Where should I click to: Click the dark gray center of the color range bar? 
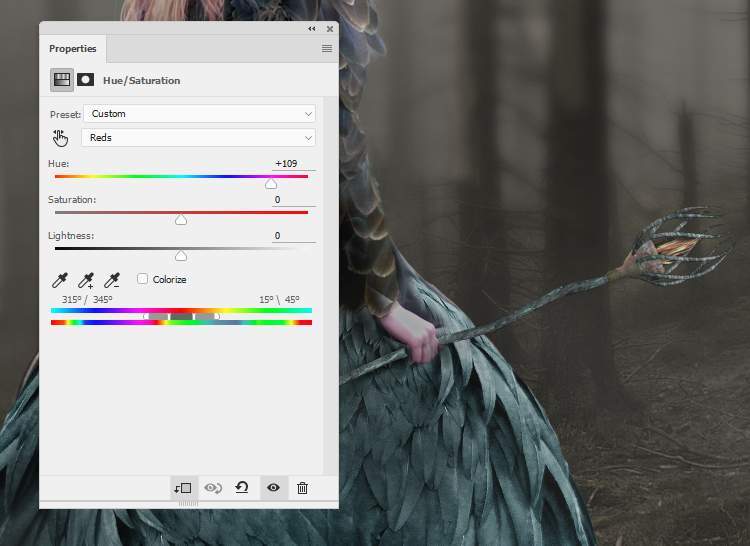coord(182,317)
